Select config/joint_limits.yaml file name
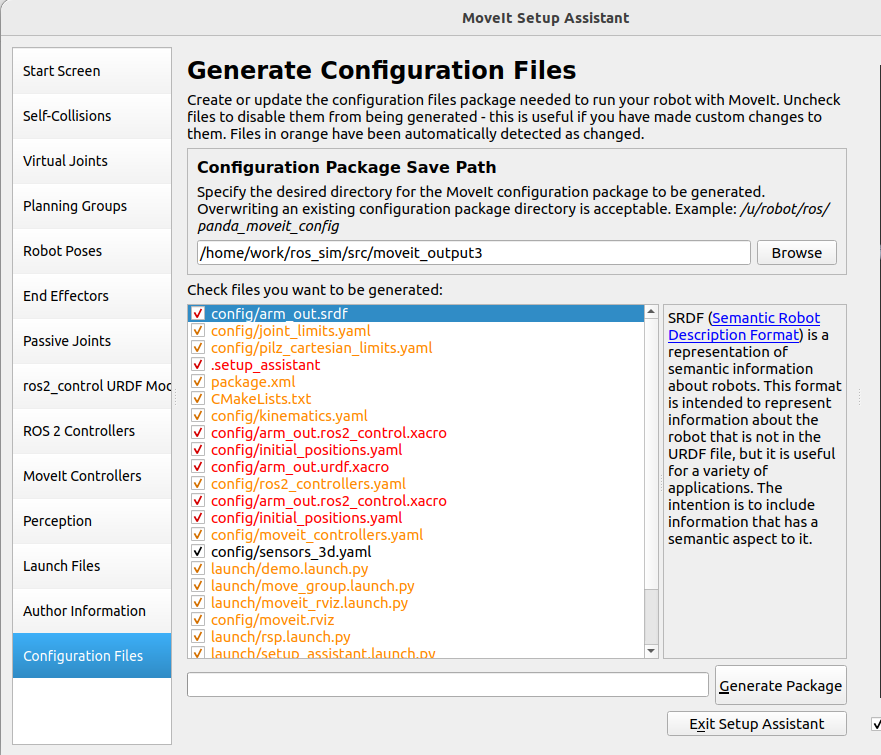The width and height of the screenshot is (881, 755). (x=290, y=330)
